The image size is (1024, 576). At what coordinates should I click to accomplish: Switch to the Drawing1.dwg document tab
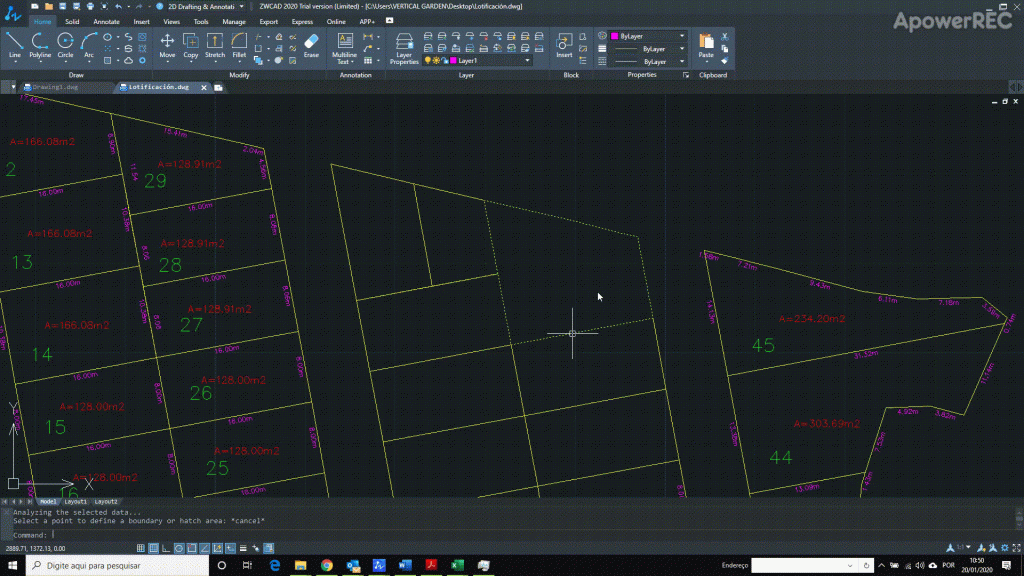click(55, 87)
